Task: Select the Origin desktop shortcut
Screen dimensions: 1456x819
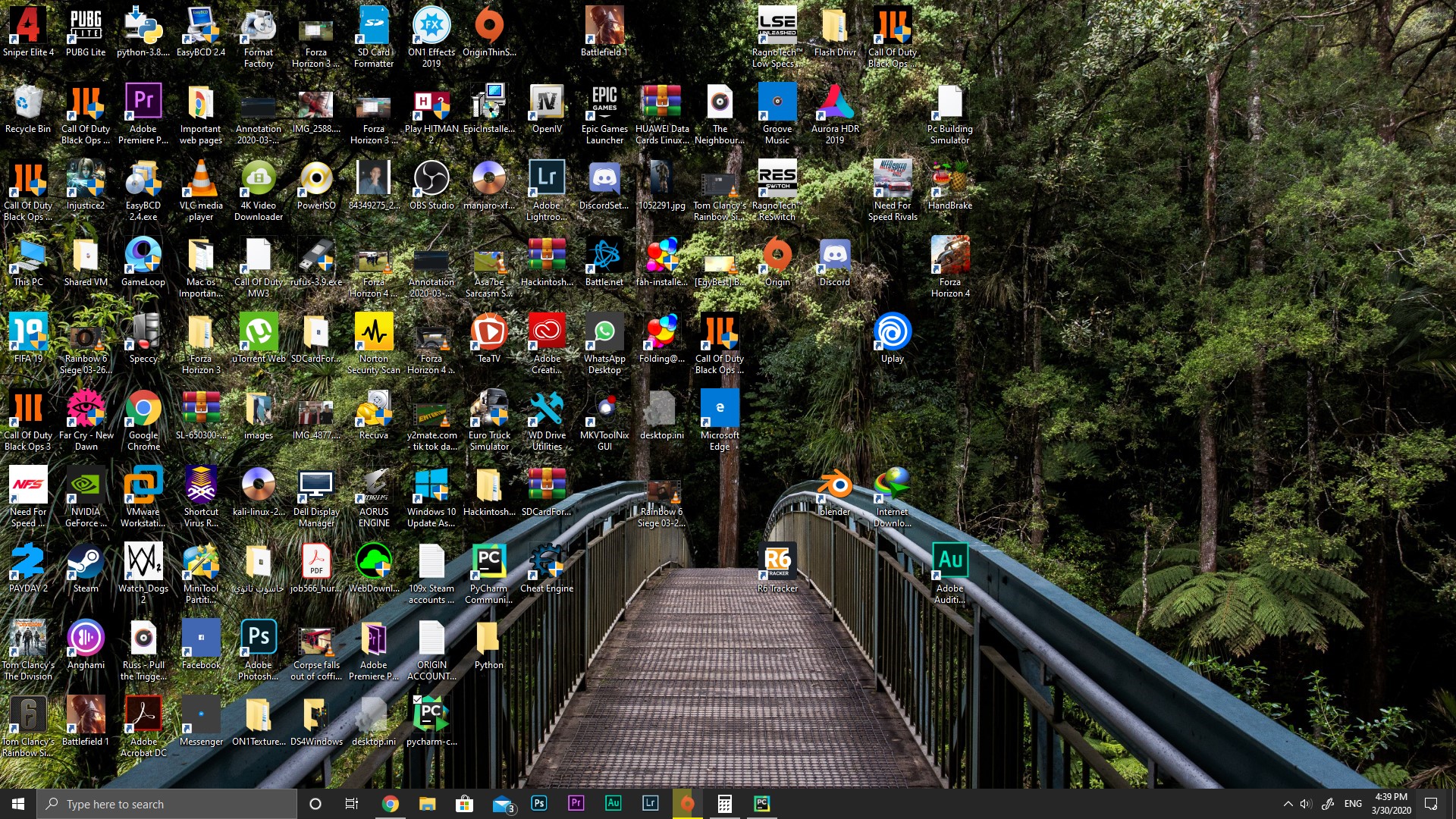Action: (x=777, y=262)
